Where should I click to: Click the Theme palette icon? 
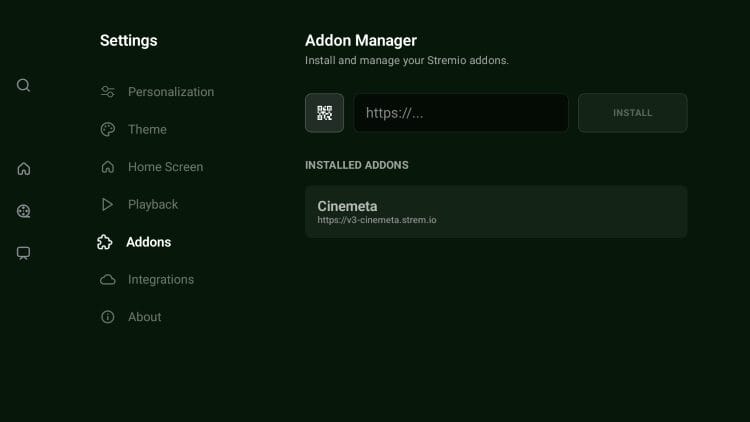[108, 129]
